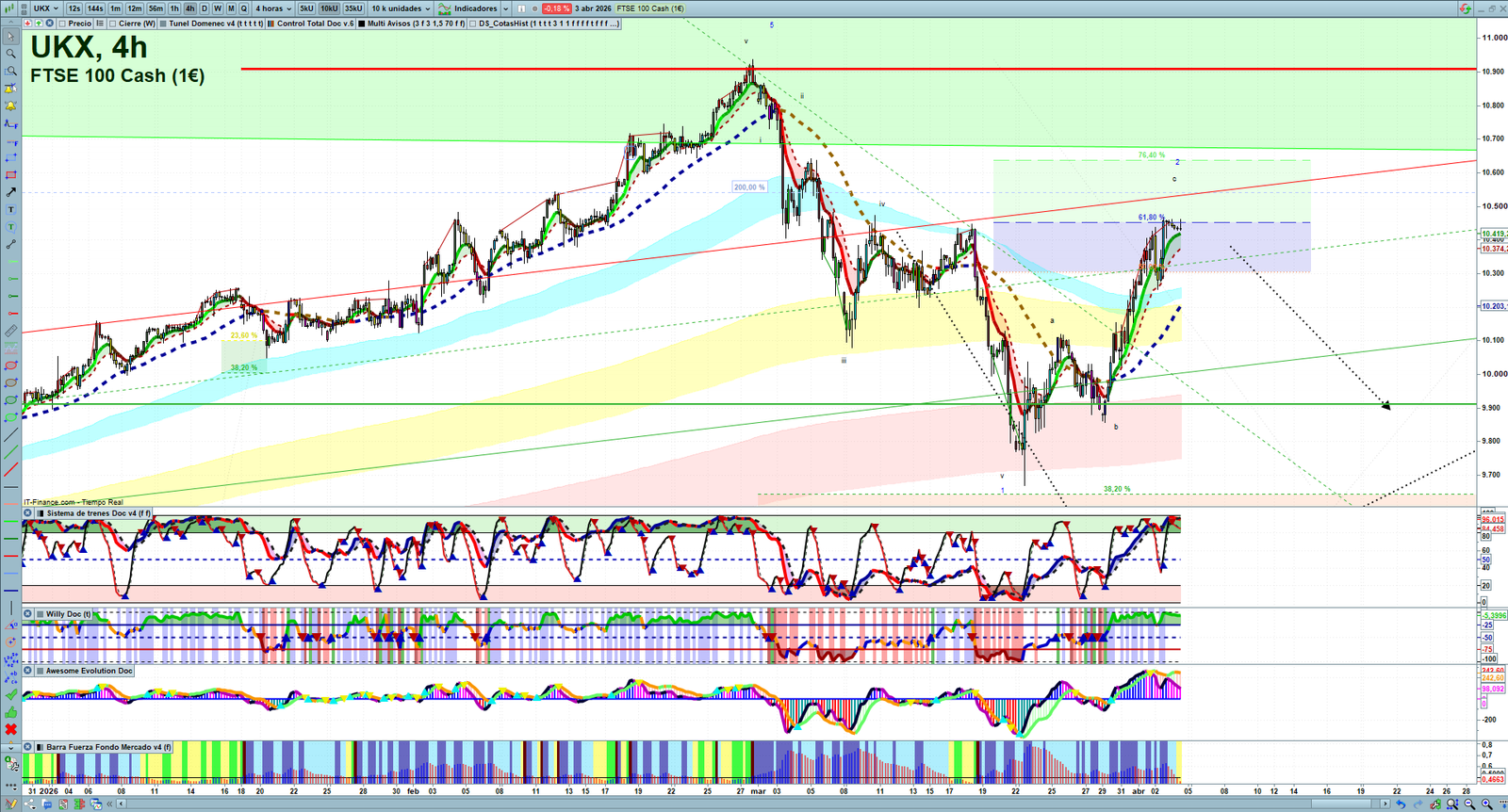The width and height of the screenshot is (1508, 812).
Task: Open the 10 k unidades dropdown
Action: pyautogui.click(x=401, y=8)
